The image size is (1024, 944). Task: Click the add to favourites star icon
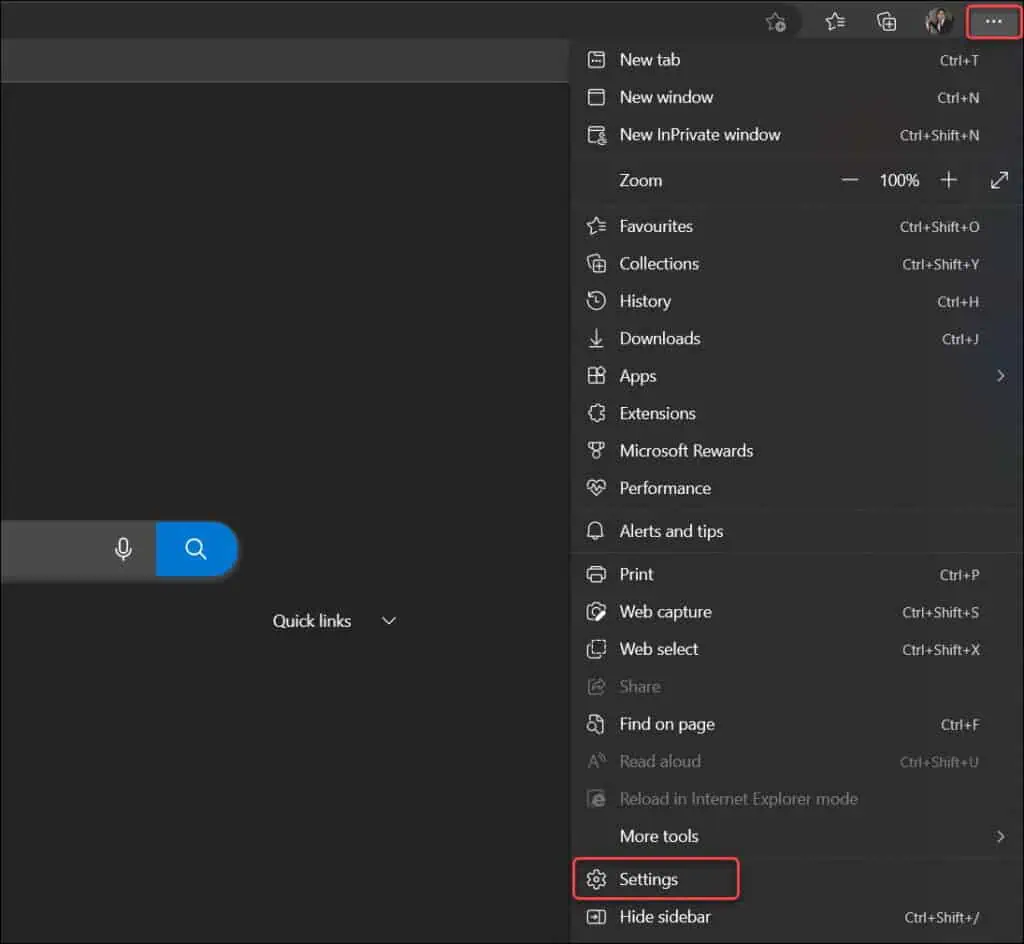(x=776, y=22)
